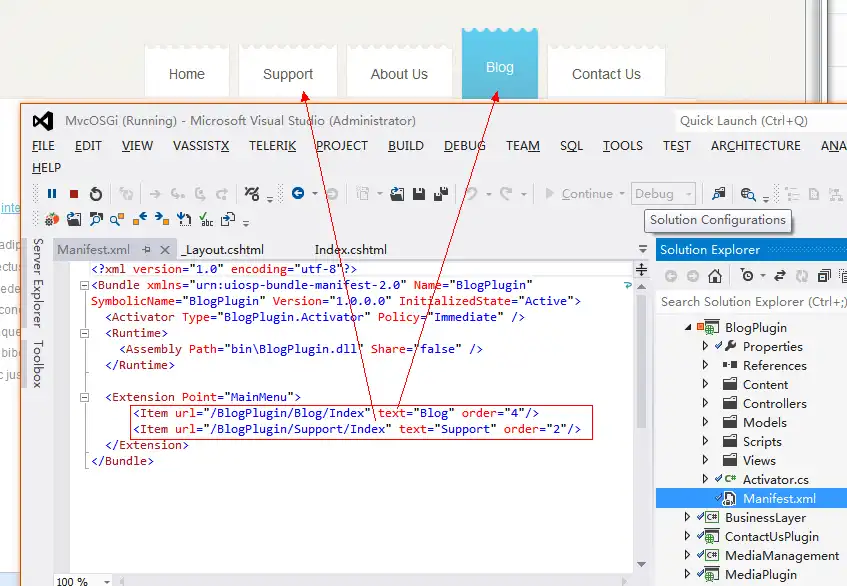
Task: Click VA Find Symbol icon
Action: click(96, 219)
